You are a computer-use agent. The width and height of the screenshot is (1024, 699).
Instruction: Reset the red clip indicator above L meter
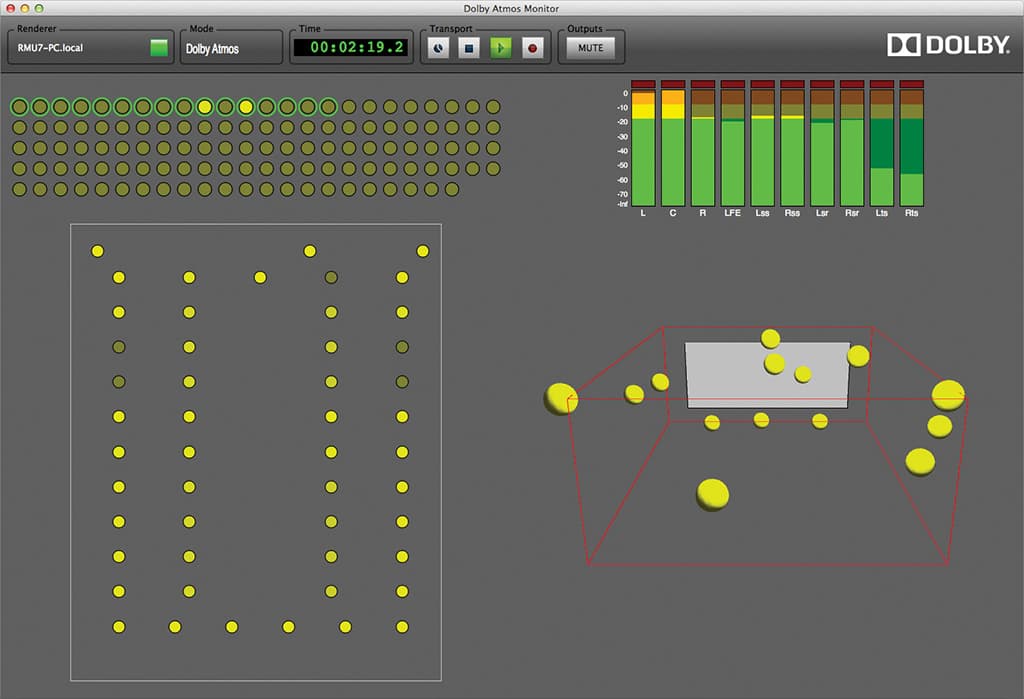click(x=643, y=84)
